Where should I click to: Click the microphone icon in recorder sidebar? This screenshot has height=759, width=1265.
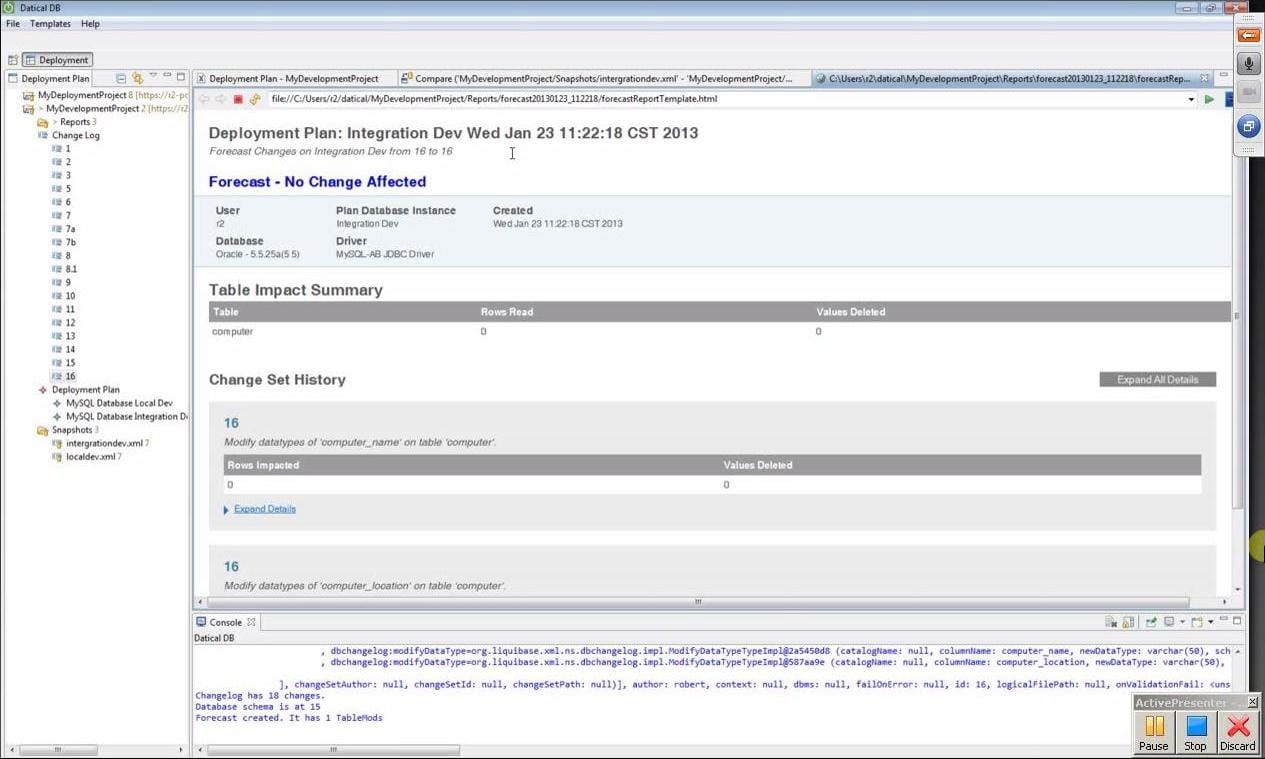1249,64
